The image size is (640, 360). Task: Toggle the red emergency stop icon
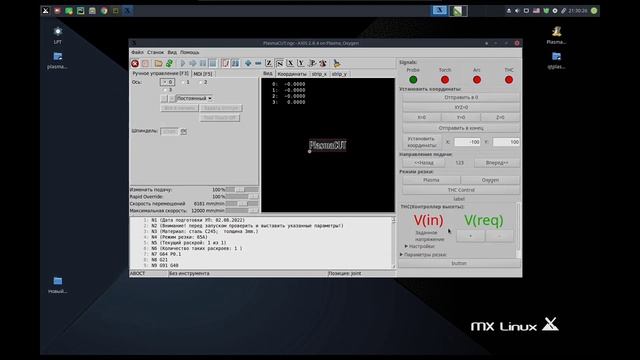tap(135, 63)
